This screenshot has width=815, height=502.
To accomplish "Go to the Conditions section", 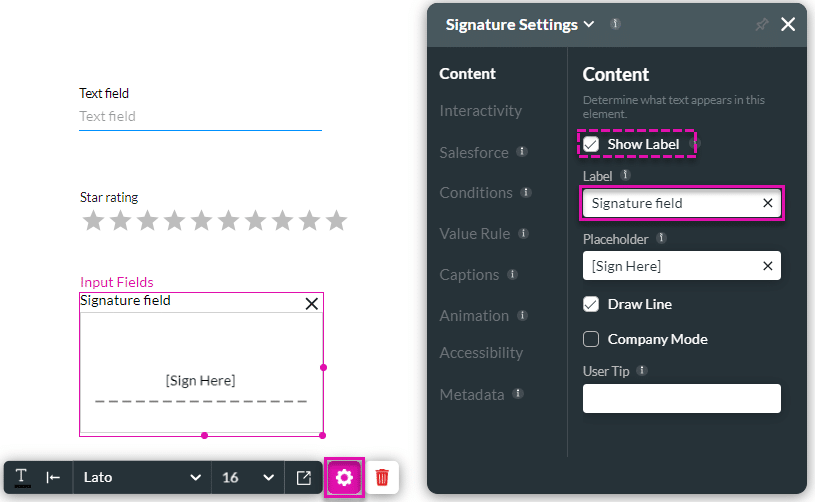I will (476, 193).
